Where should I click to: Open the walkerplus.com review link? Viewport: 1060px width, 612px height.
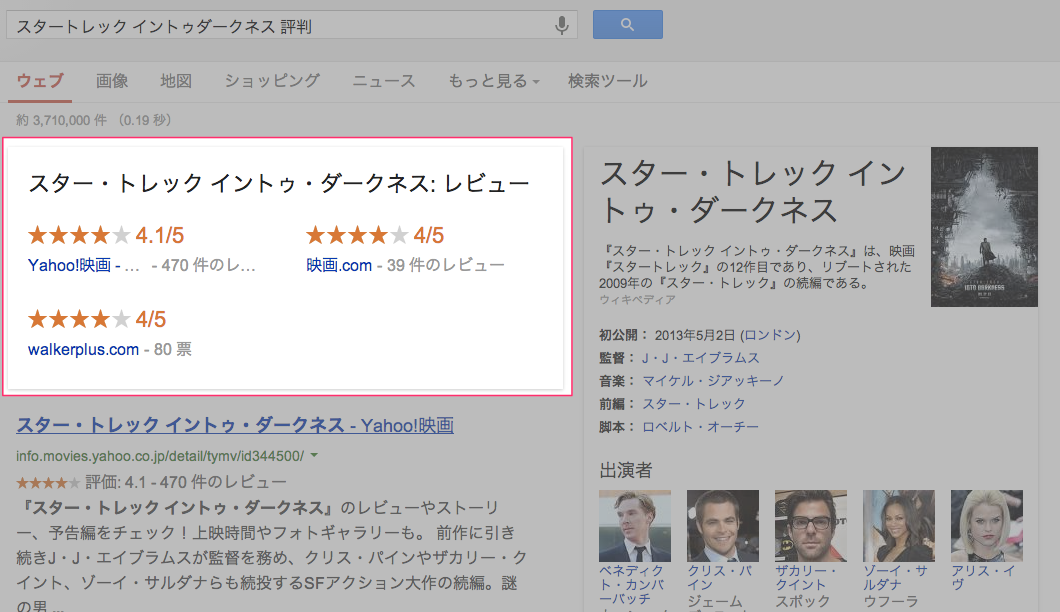[83, 350]
